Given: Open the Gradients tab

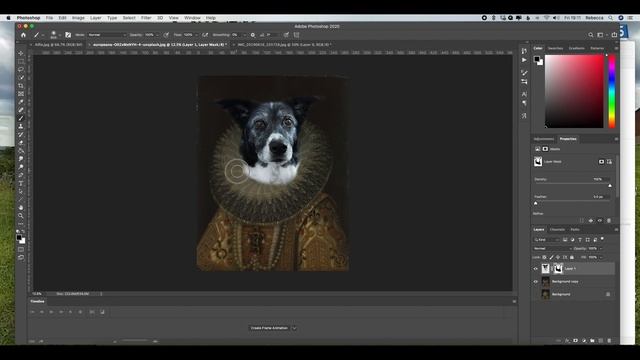Looking at the screenshot, I should [x=577, y=48].
